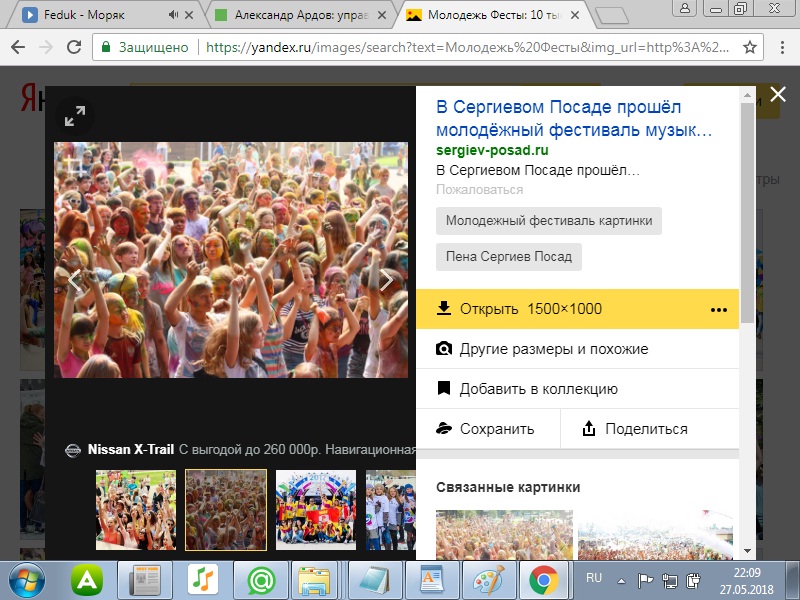Open the first related crowd picture
The width and height of the screenshot is (800, 600).
tap(504, 535)
